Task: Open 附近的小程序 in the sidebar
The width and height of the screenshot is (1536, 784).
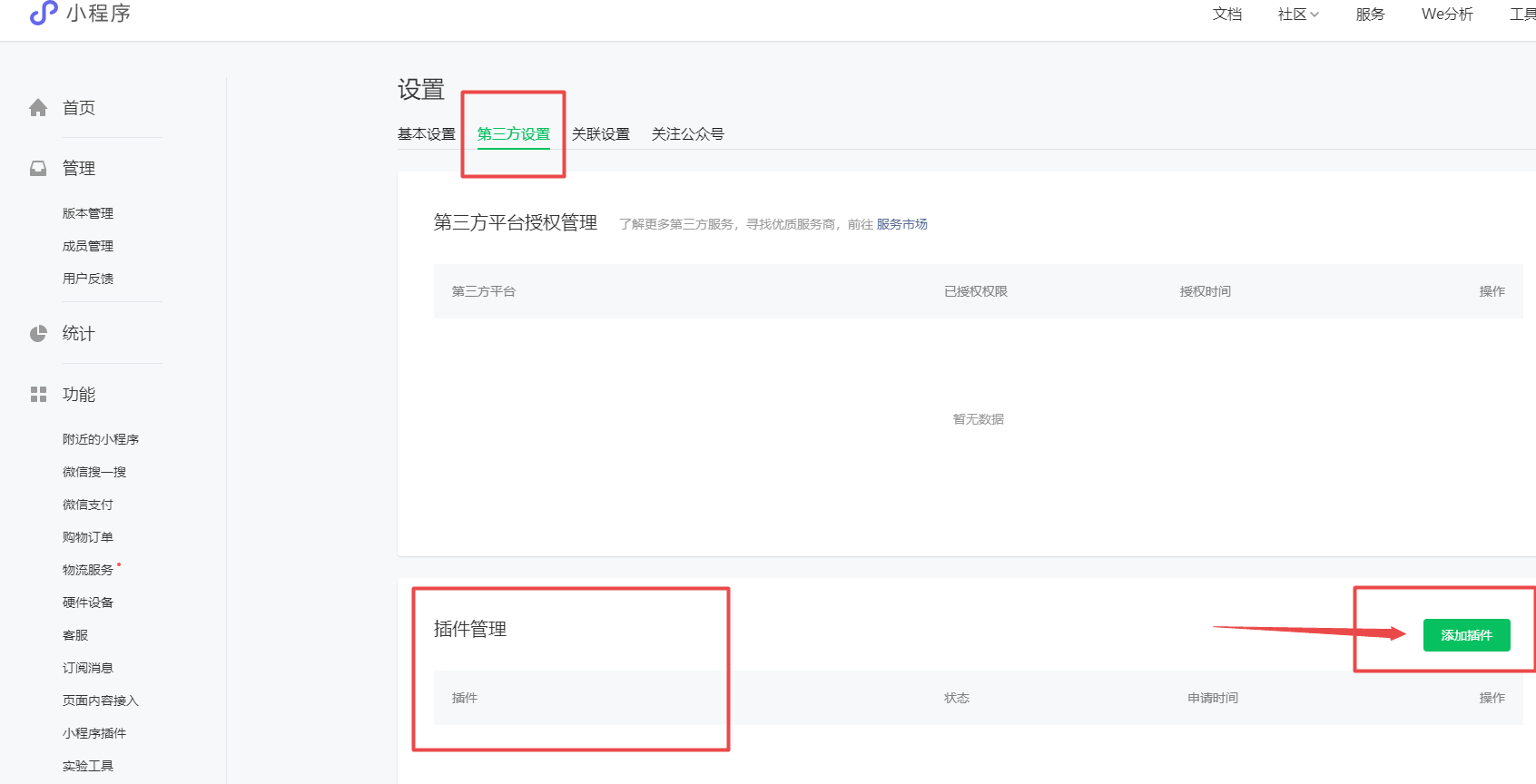Action: pos(101,439)
